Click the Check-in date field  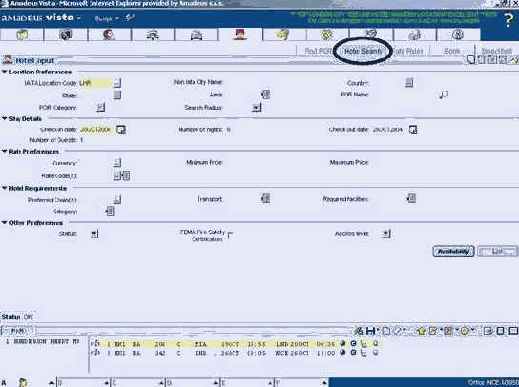(x=96, y=130)
